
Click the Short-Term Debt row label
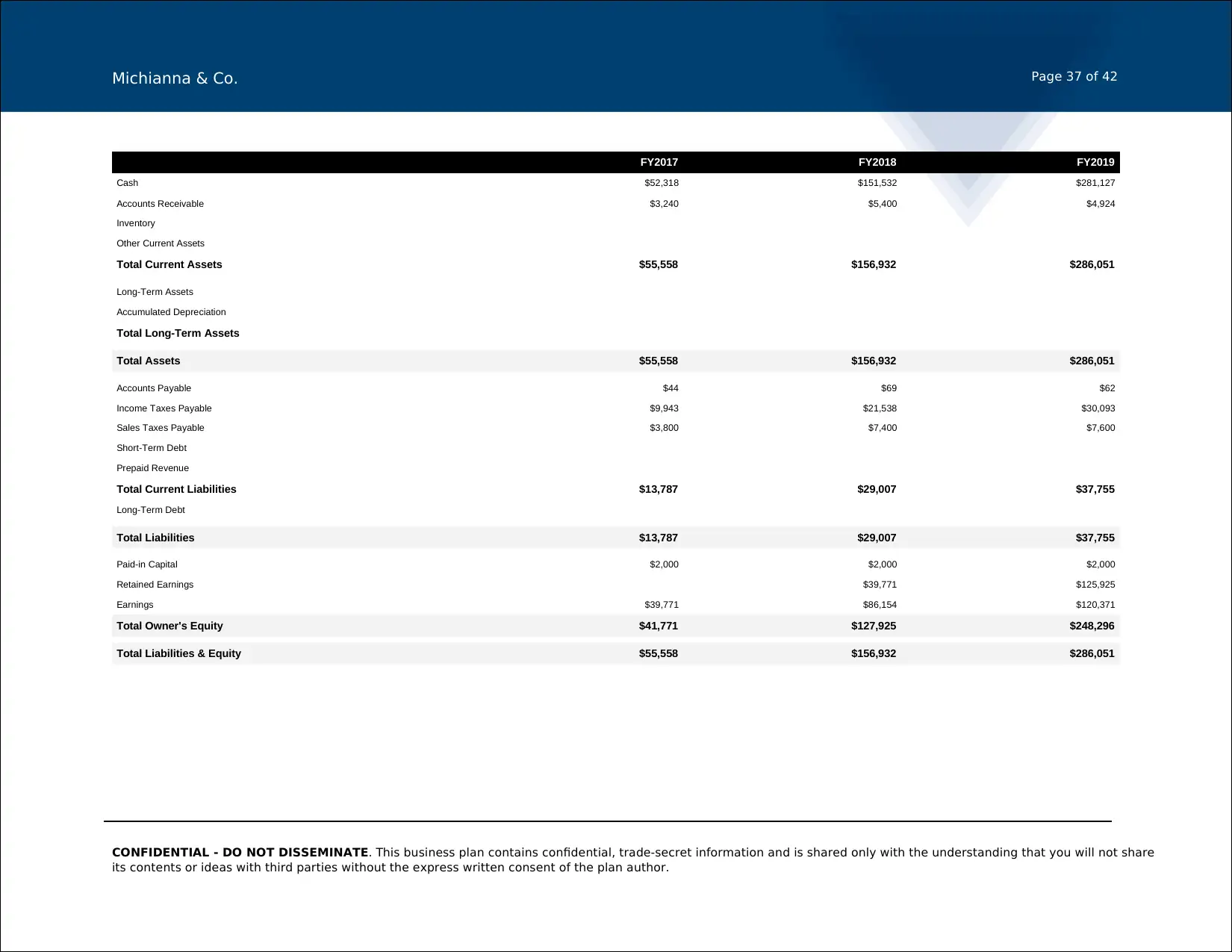152,448
